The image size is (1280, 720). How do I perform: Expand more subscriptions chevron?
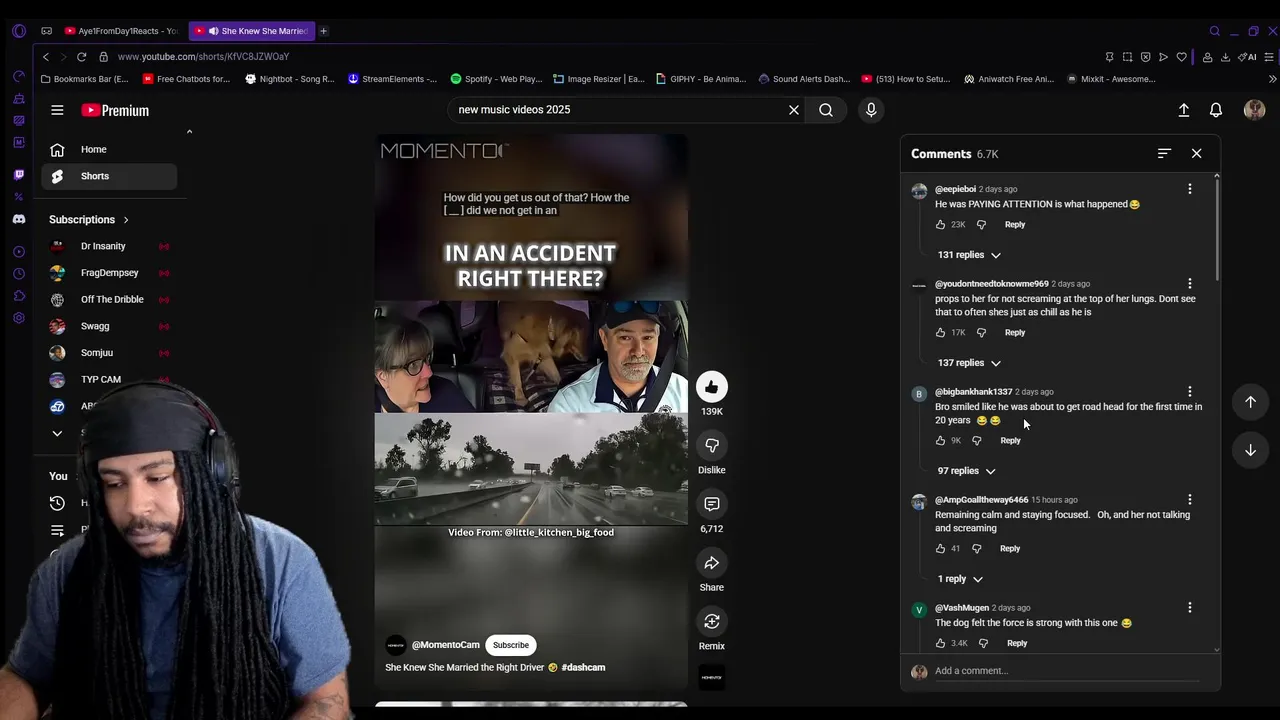[x=57, y=433]
